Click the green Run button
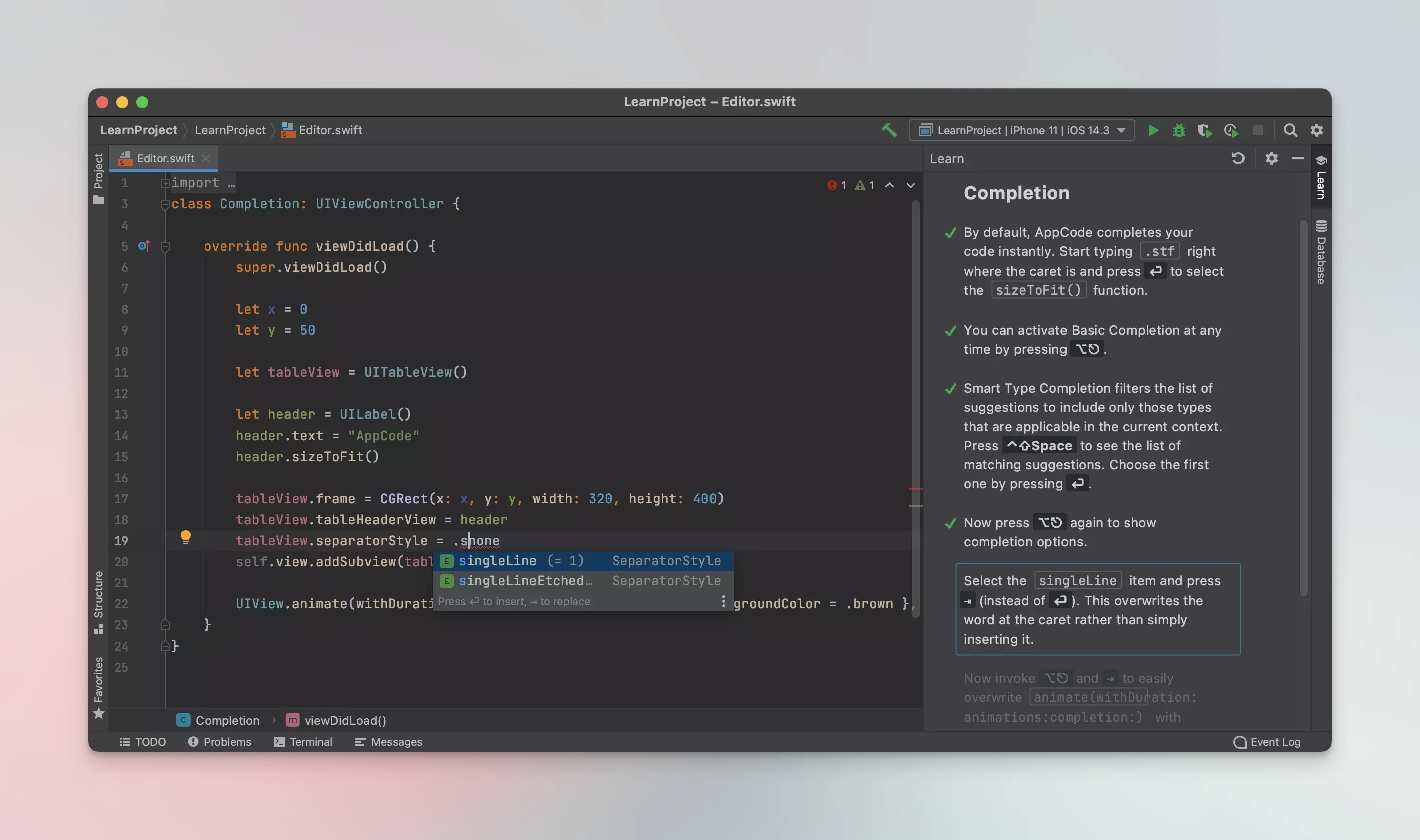Viewport: 1420px width, 840px height. [x=1153, y=131]
